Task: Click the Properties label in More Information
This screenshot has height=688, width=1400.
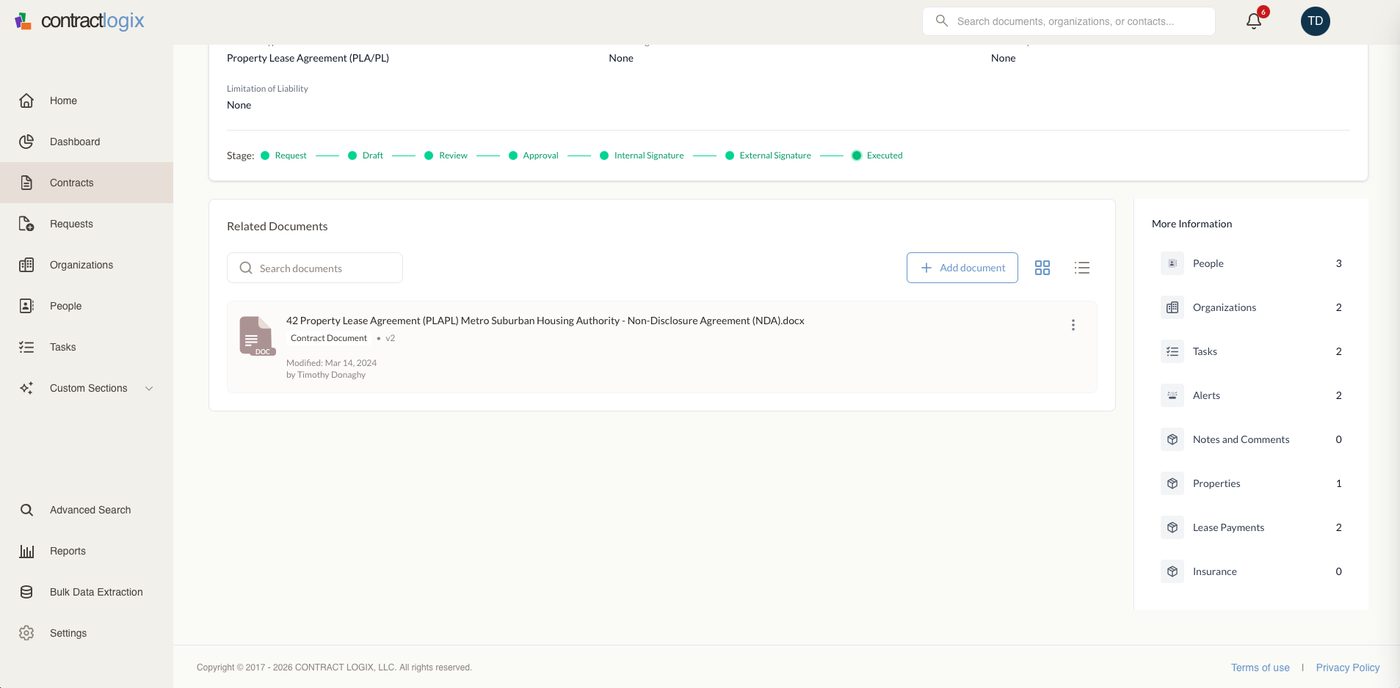Action: pyautogui.click(x=1216, y=483)
